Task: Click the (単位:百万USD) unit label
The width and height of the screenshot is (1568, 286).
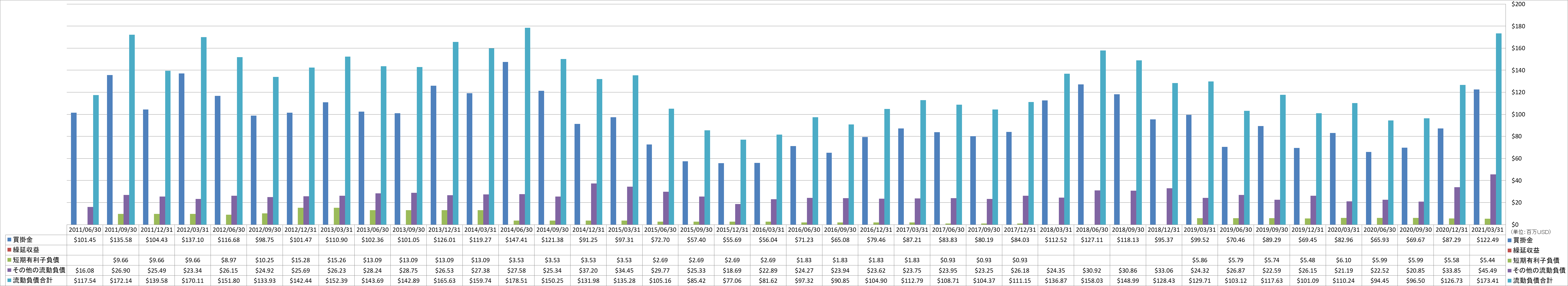Action: (x=1530, y=232)
